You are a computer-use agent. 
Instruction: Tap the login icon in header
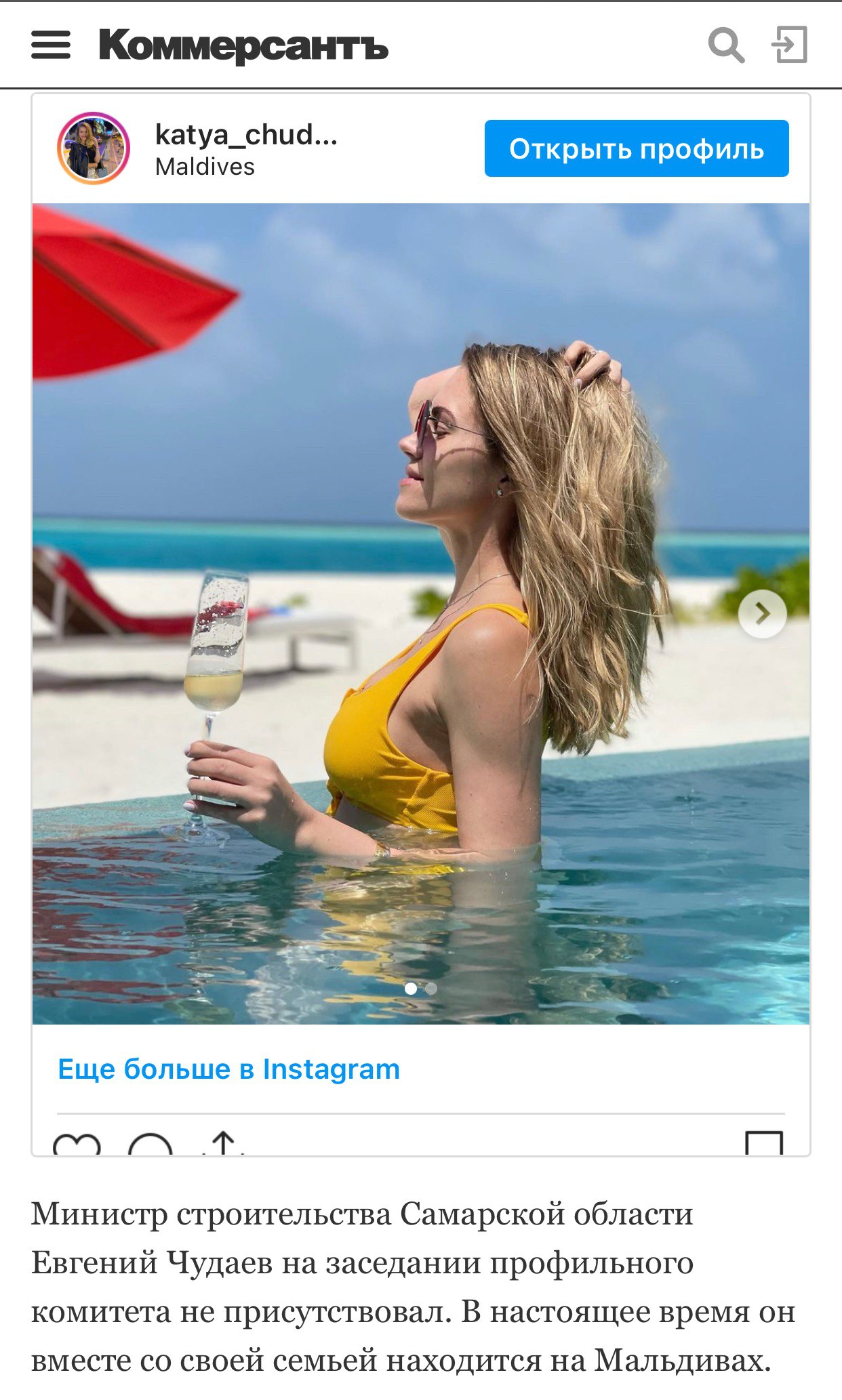790,45
